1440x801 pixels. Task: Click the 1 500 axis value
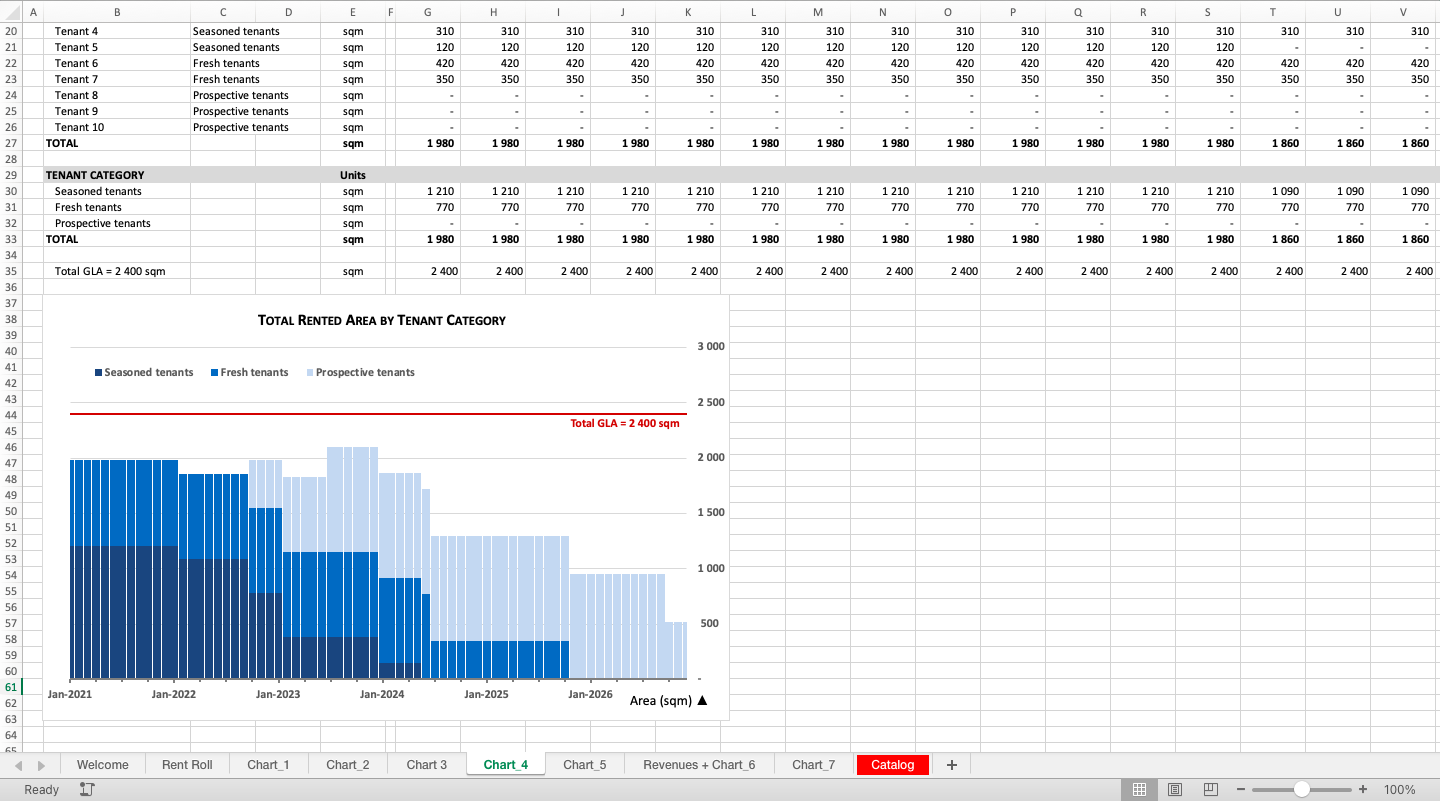pos(711,513)
